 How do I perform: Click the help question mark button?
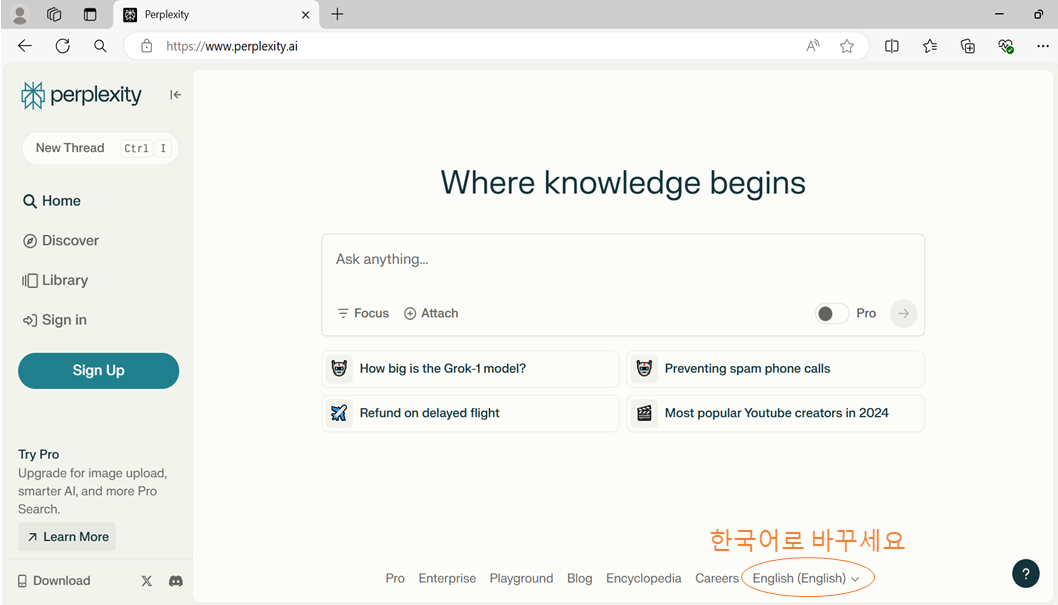[x=1026, y=574]
